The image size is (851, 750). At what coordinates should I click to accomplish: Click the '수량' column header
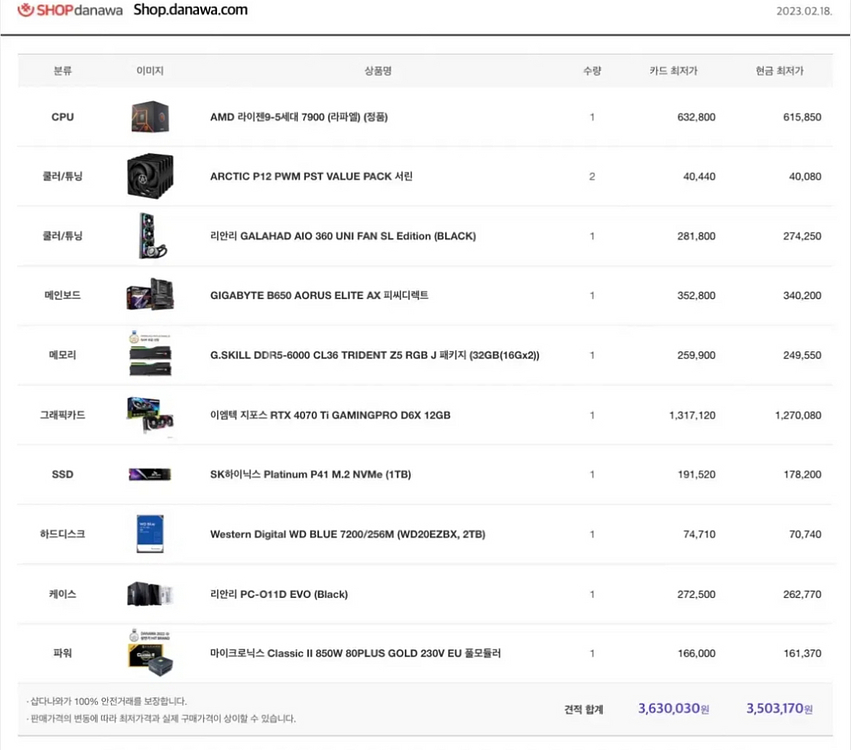pyautogui.click(x=592, y=71)
